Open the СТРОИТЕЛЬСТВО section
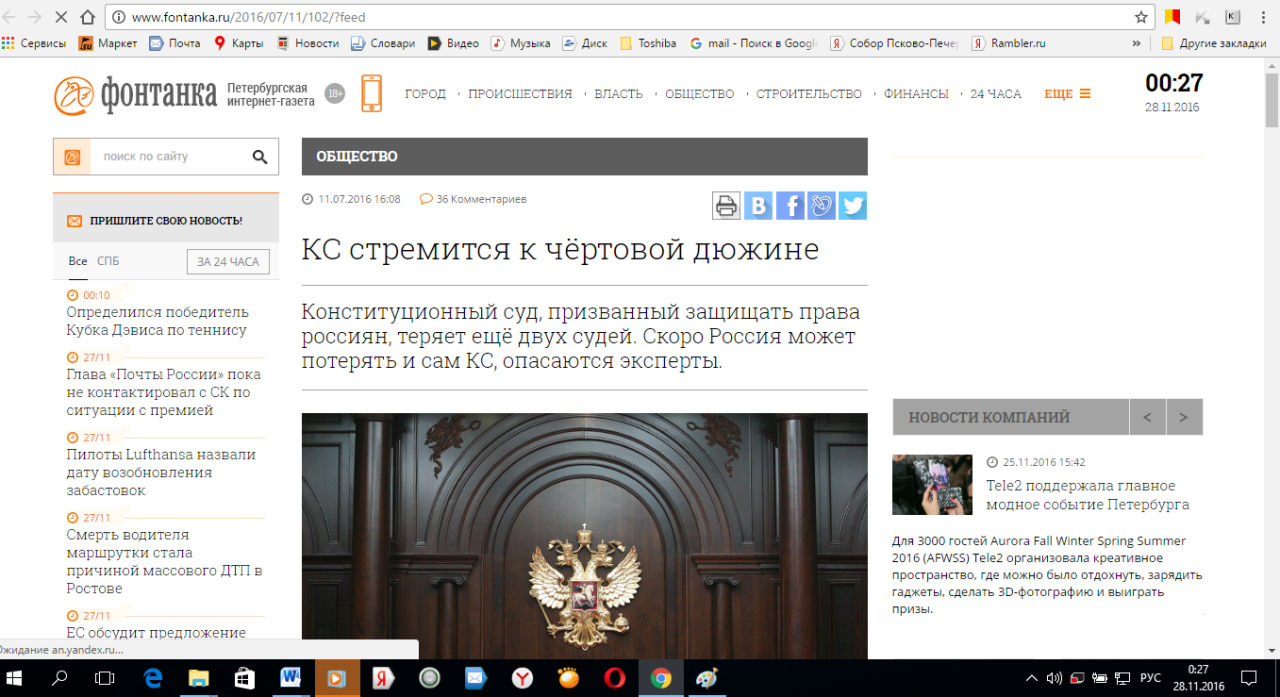 coord(809,94)
